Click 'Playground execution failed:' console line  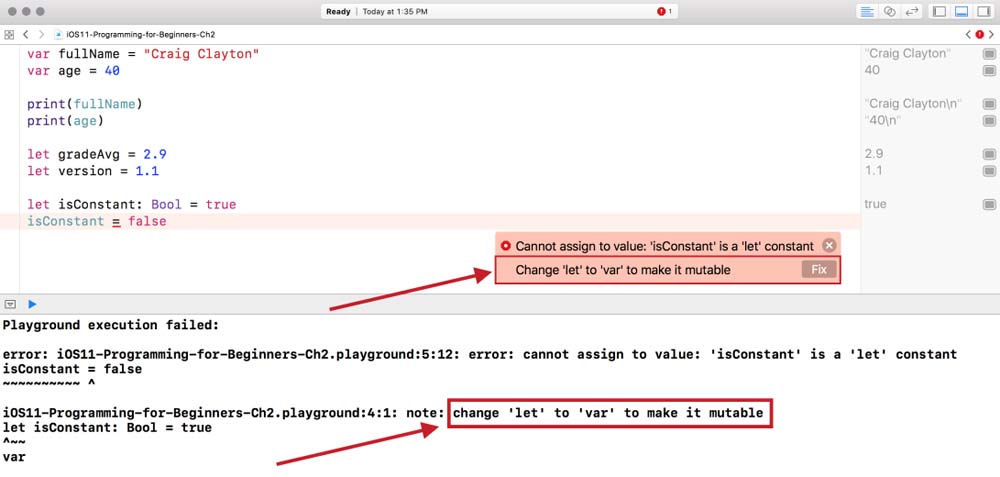tap(110, 325)
